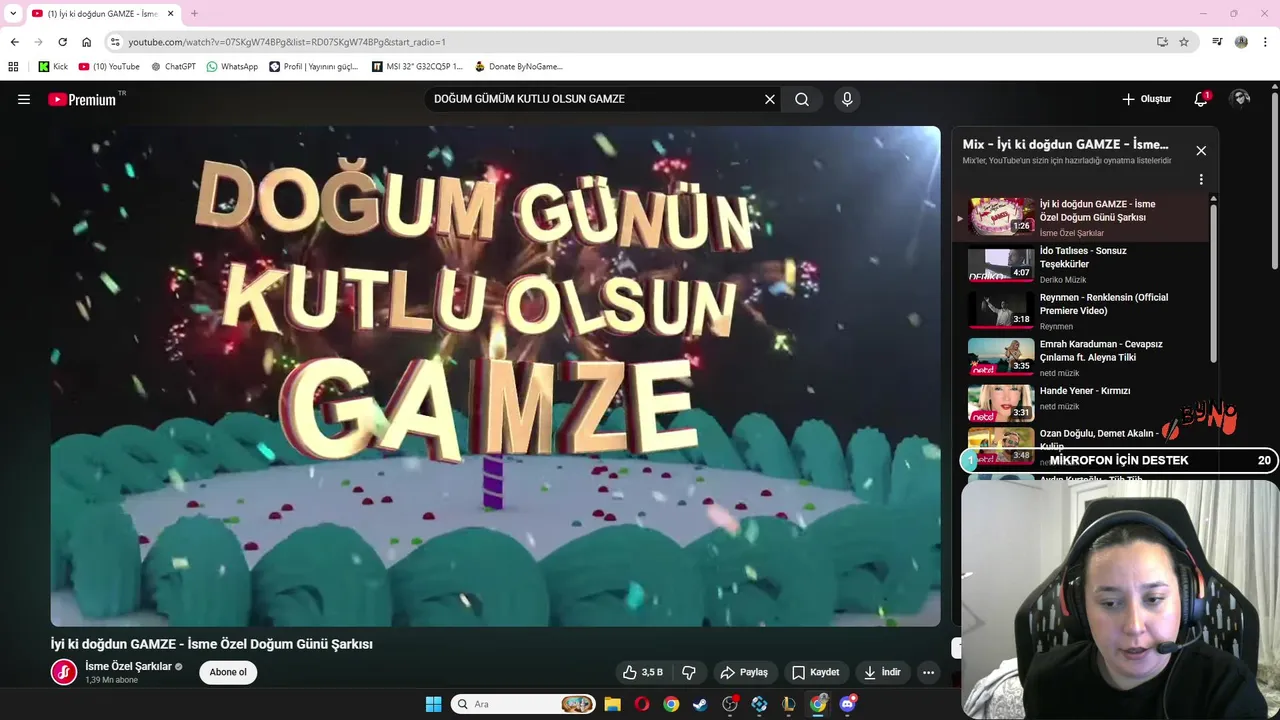Open the notifications bell
The image size is (1280, 720).
click(x=1201, y=99)
